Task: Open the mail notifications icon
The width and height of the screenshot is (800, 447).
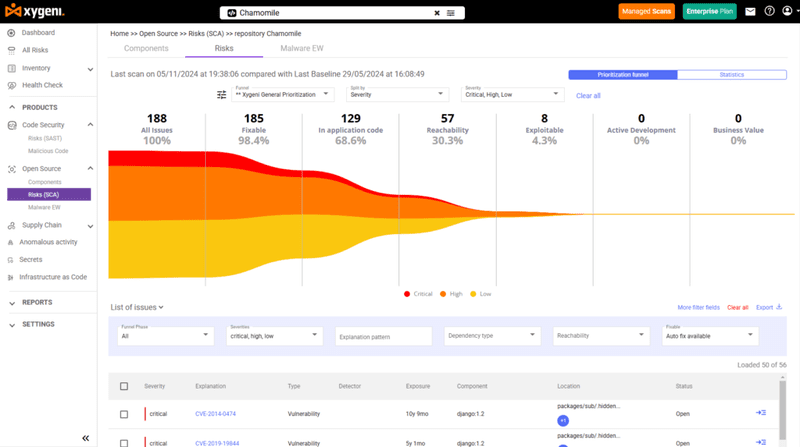Action: pyautogui.click(x=749, y=12)
